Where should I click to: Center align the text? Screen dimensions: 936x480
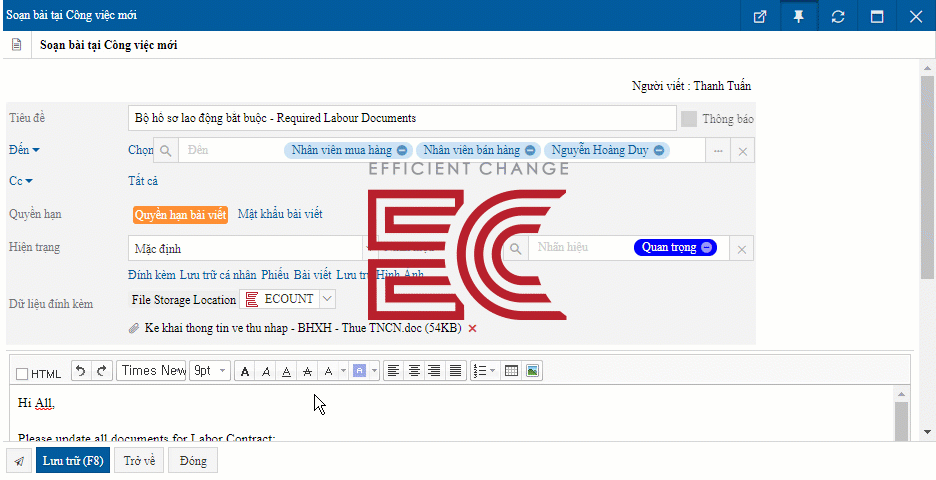tap(414, 371)
